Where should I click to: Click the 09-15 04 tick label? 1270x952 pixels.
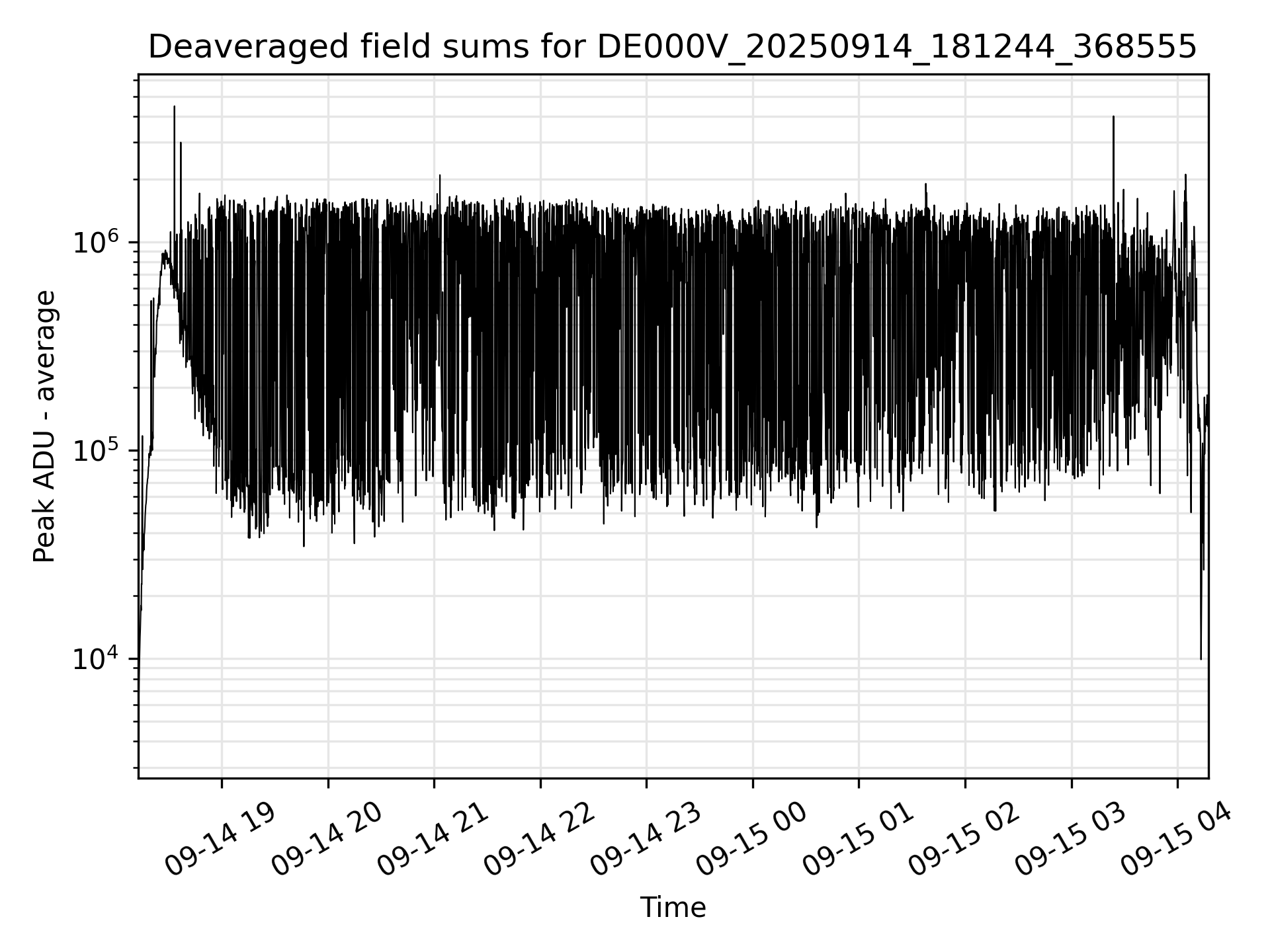tap(1176, 840)
